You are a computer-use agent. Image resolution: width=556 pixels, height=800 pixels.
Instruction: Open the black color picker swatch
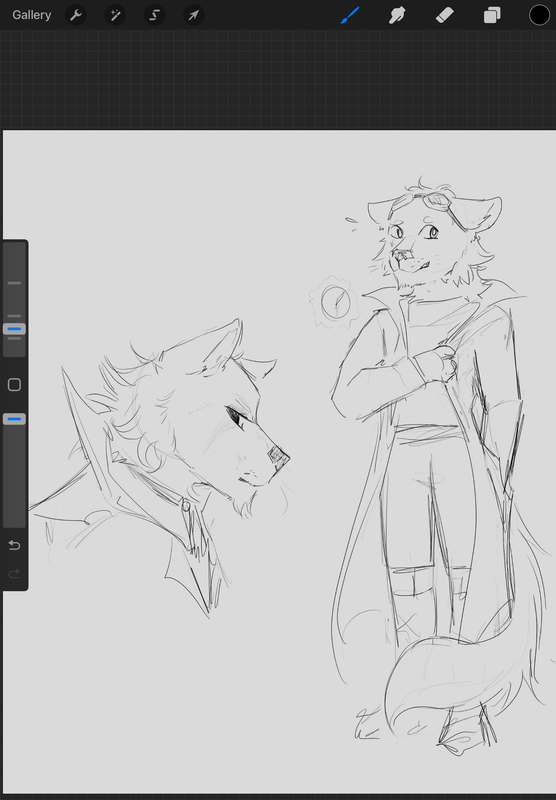click(539, 15)
